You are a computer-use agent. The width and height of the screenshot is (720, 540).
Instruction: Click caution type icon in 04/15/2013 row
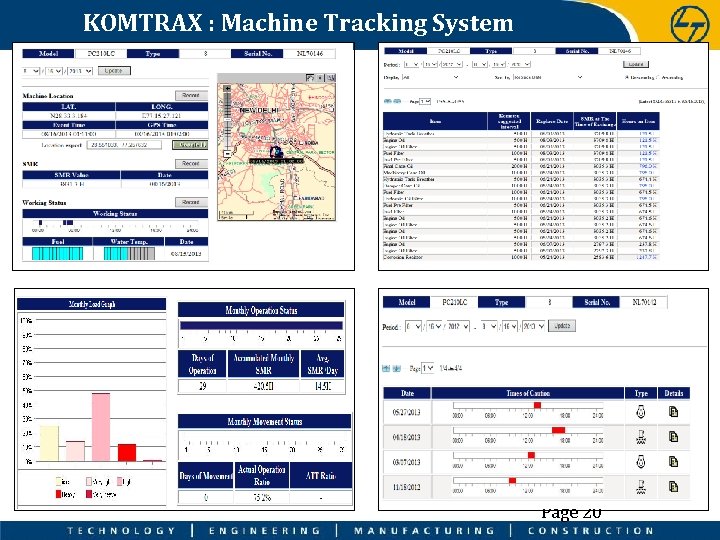pyautogui.click(x=641, y=437)
